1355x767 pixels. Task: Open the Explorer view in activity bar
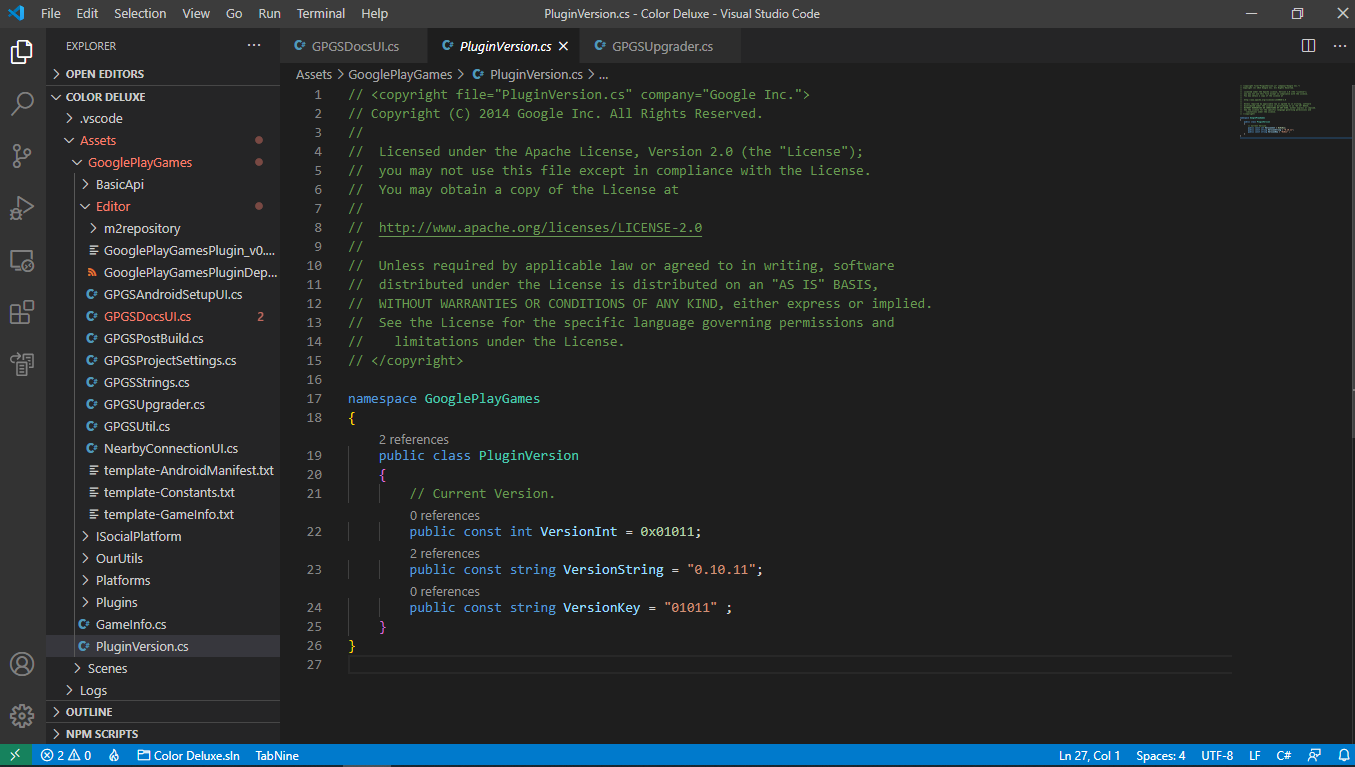[22, 52]
